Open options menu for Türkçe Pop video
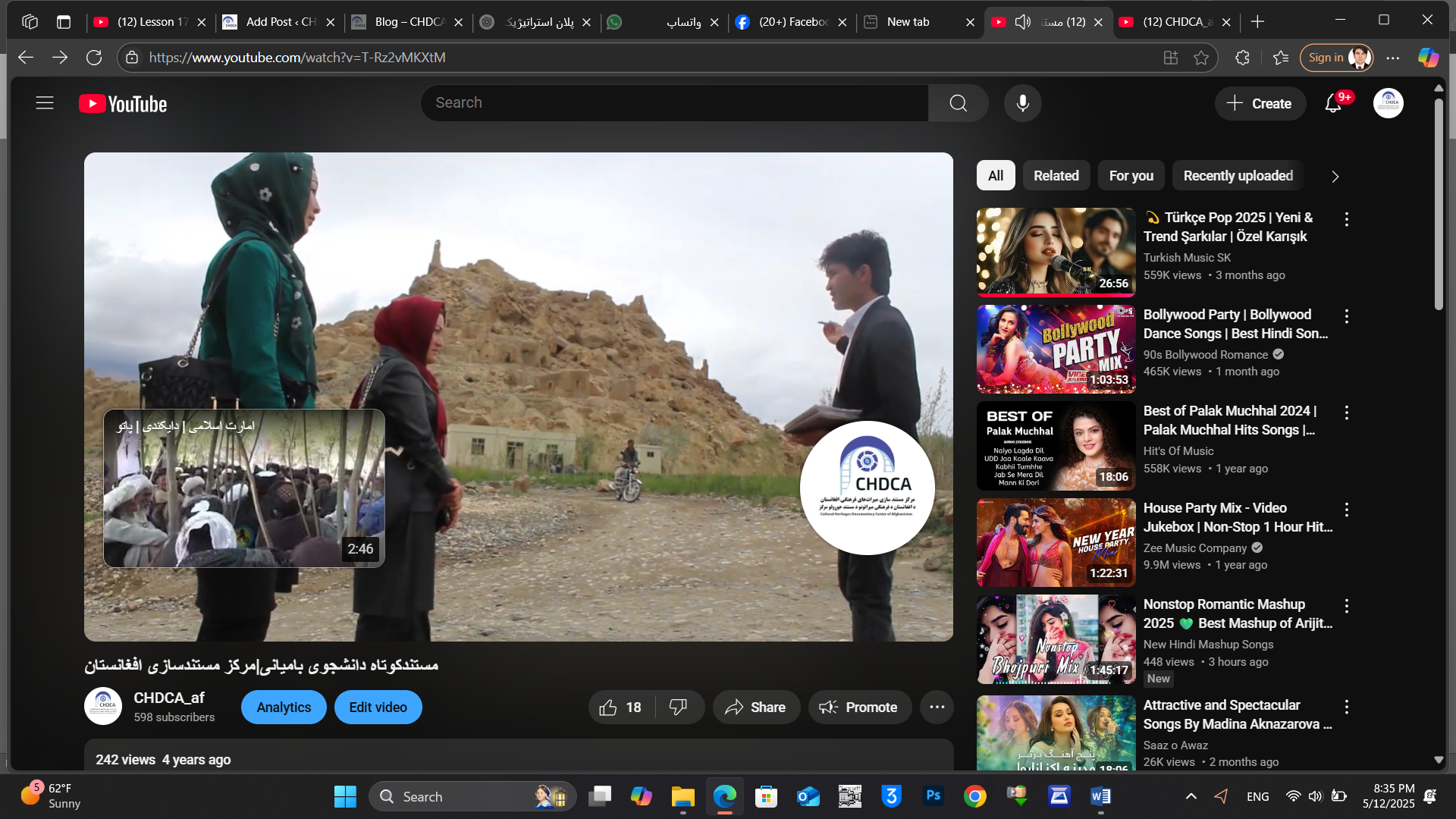Screen dimensions: 1456x819 (x=1346, y=219)
